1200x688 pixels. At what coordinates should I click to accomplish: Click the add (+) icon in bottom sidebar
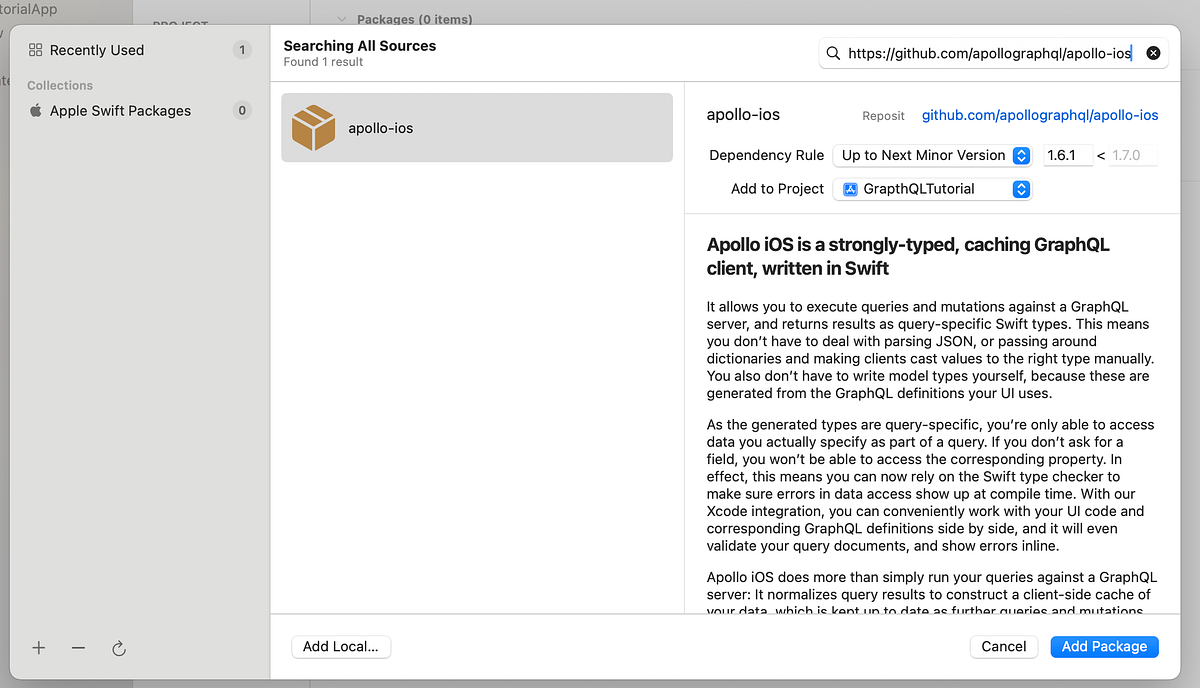click(38, 648)
